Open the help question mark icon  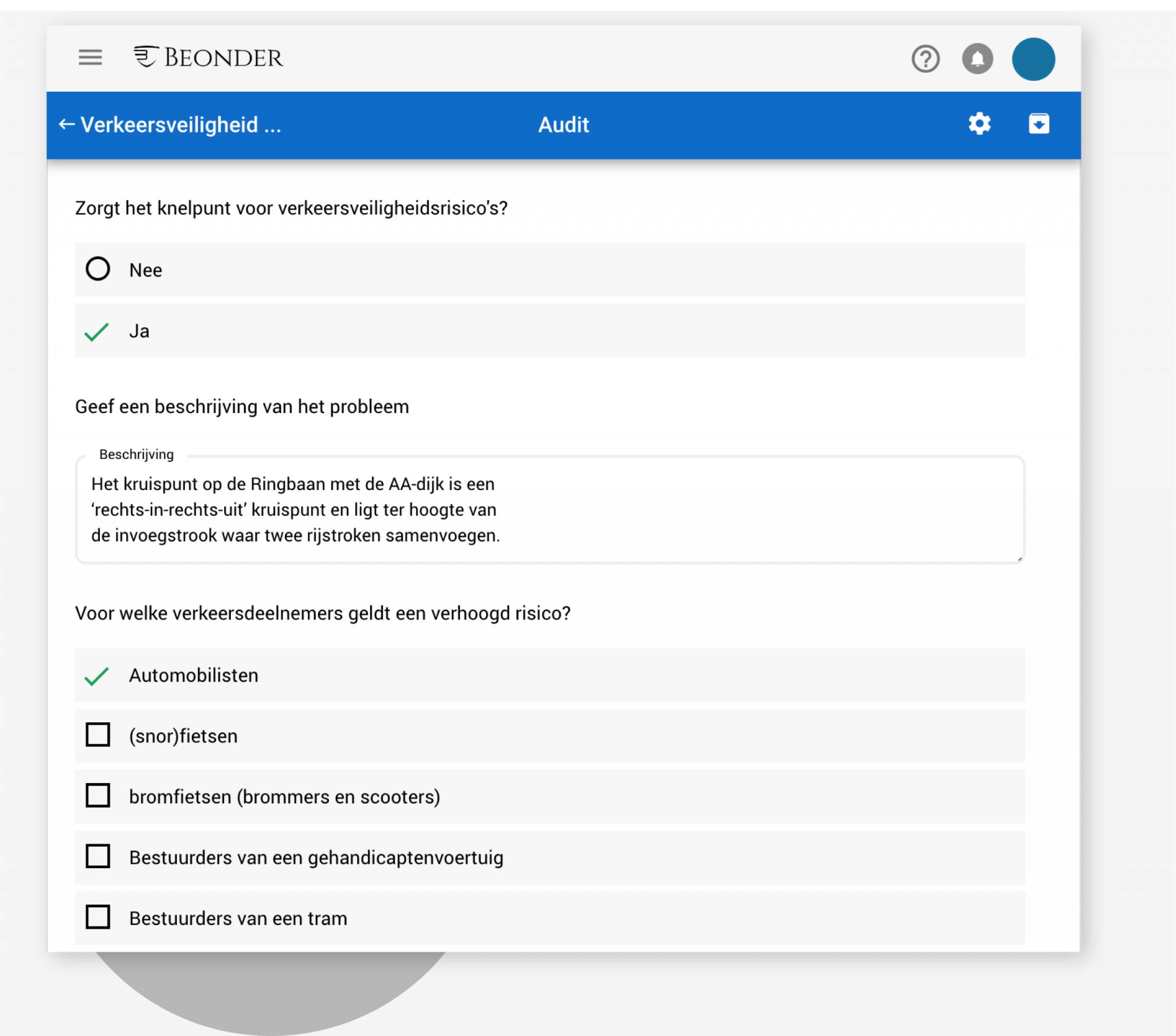tap(925, 59)
